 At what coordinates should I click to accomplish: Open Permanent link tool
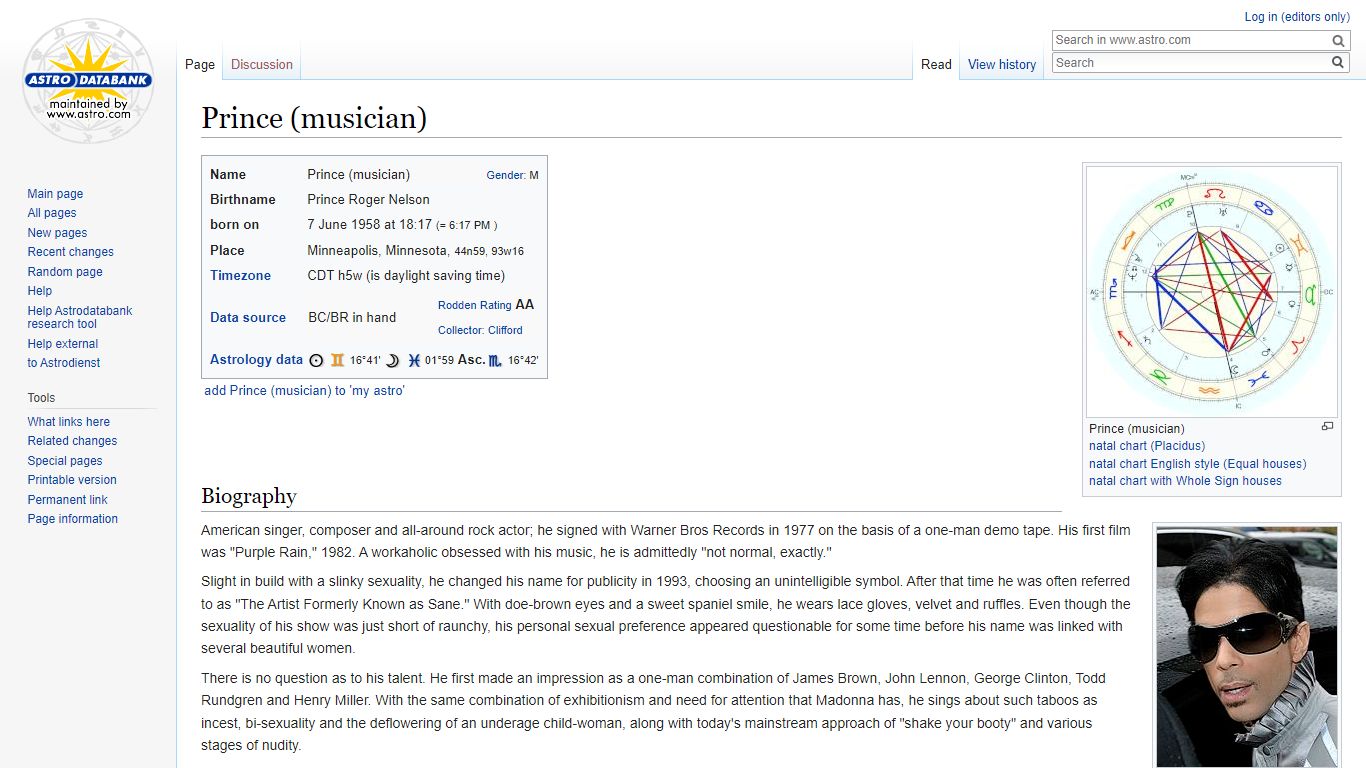pyautogui.click(x=67, y=500)
